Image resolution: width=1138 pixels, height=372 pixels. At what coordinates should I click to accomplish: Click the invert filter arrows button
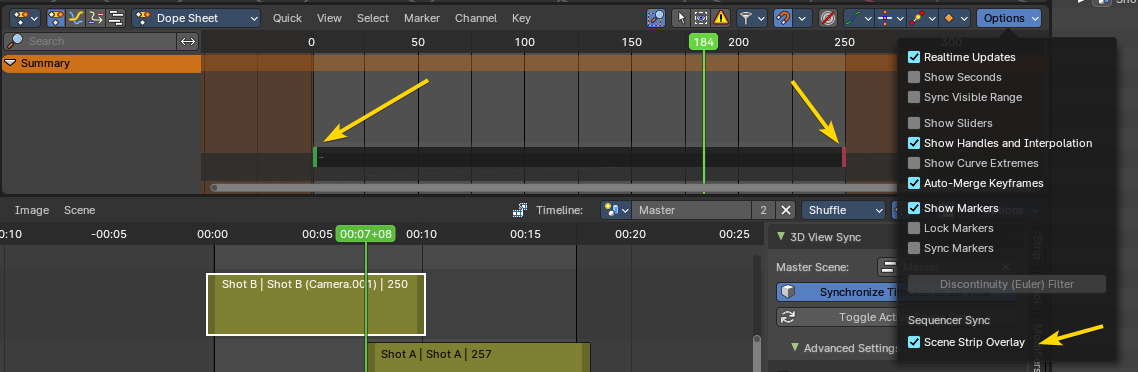[188, 41]
